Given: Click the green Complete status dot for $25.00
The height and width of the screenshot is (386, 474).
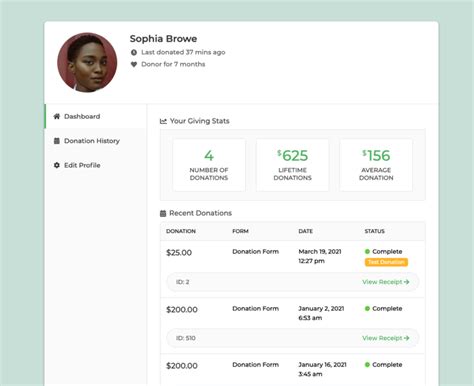Looking at the screenshot, I should click(367, 251).
